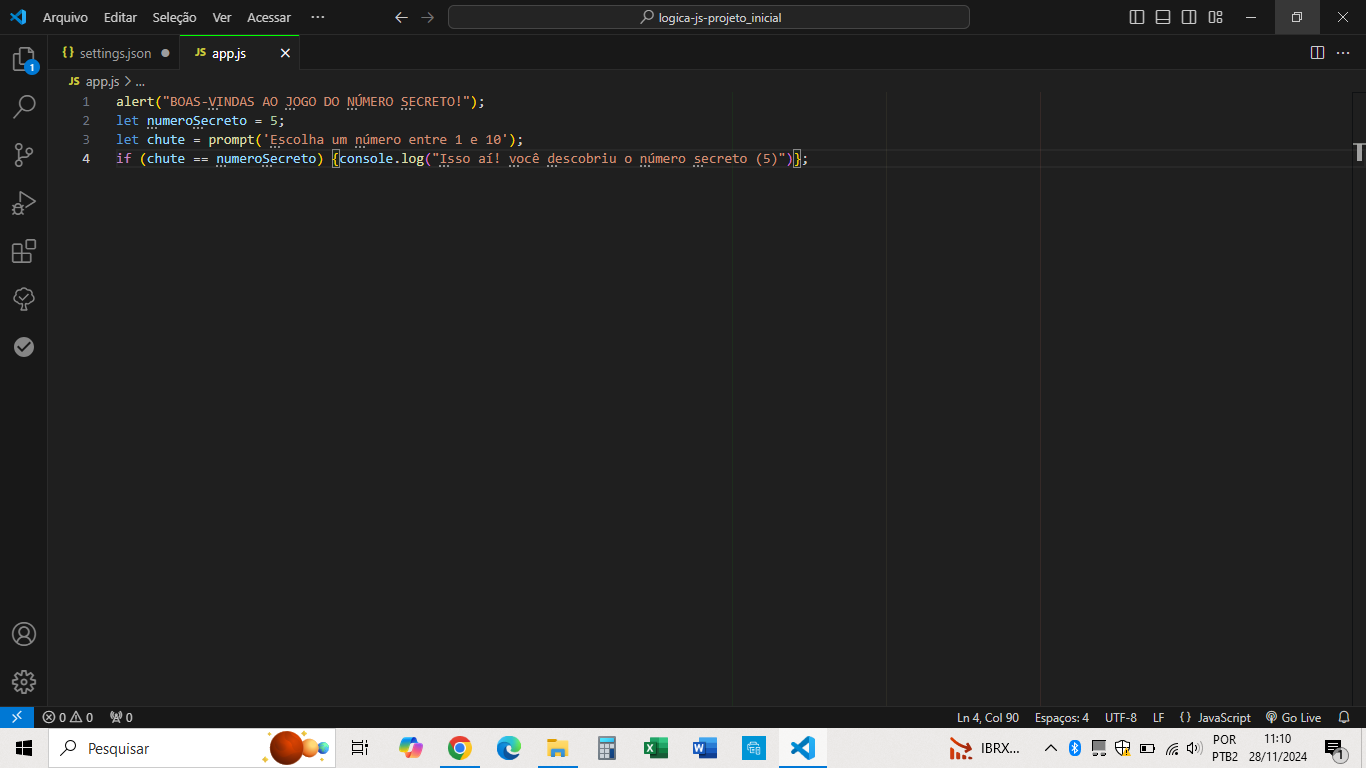Open Excel from taskbar
Screen dimensions: 1366x768
click(x=656, y=748)
